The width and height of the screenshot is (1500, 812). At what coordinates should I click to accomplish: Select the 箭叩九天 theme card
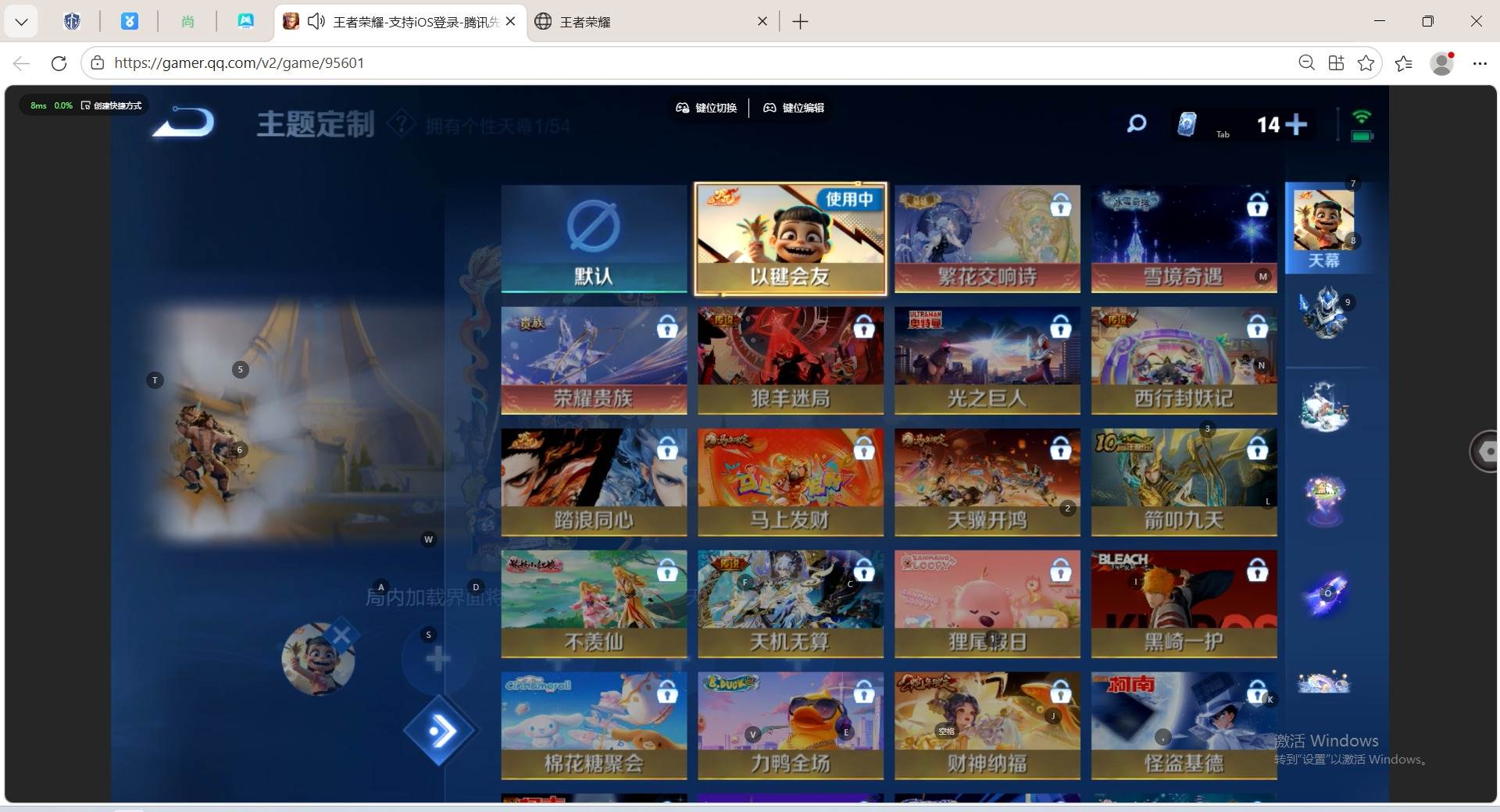(x=1184, y=483)
